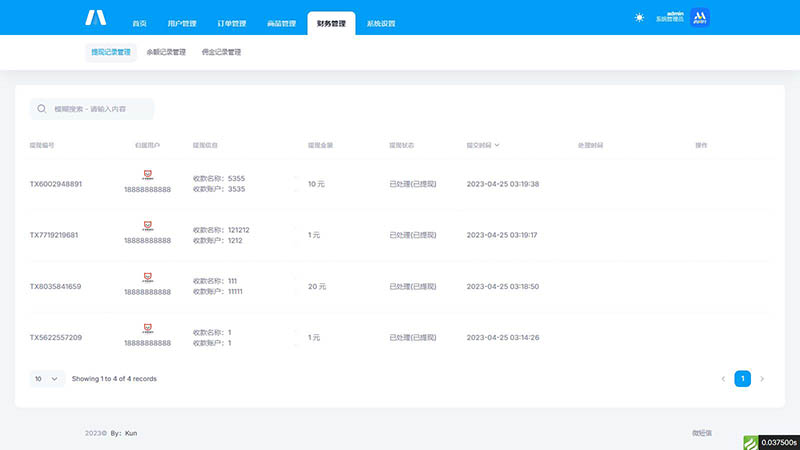The image size is (800, 450).
Task: Click phone number in row TX5622557209
Action: pyautogui.click(x=147, y=343)
